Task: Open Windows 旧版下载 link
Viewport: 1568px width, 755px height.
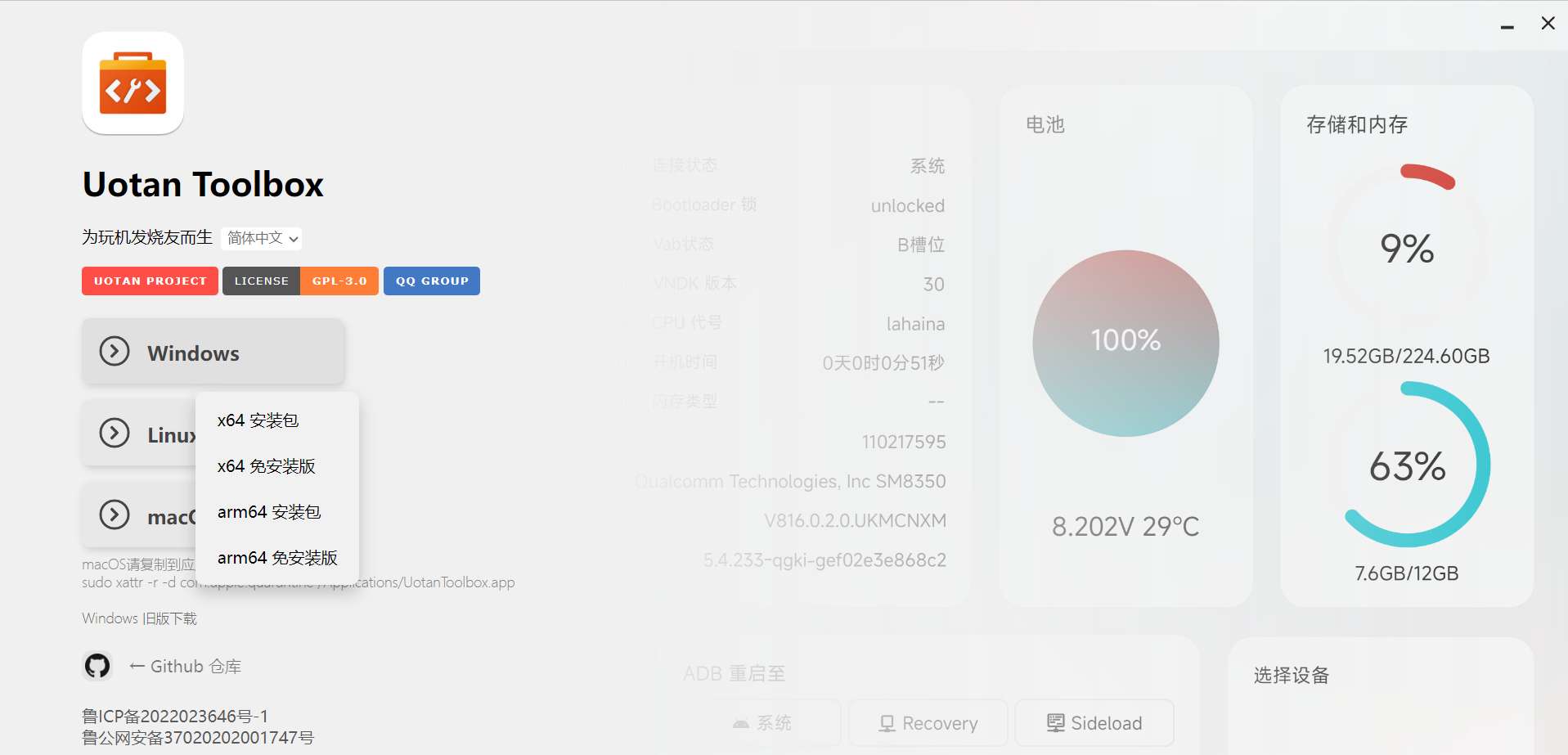Action: pos(139,618)
